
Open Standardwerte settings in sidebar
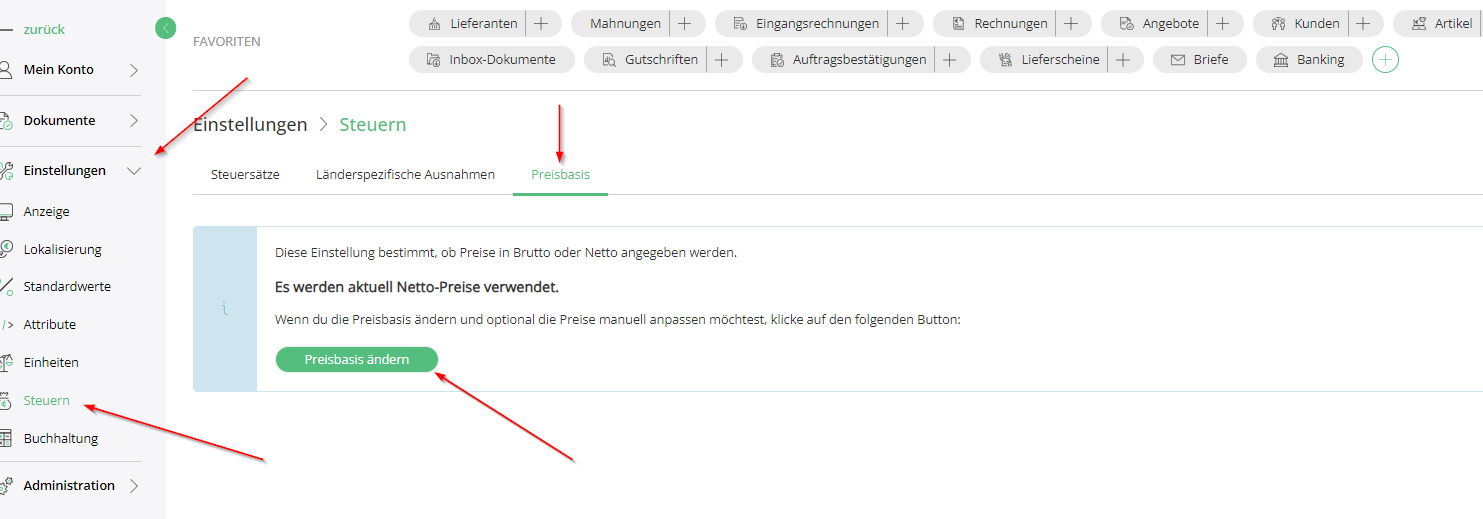pos(67,287)
